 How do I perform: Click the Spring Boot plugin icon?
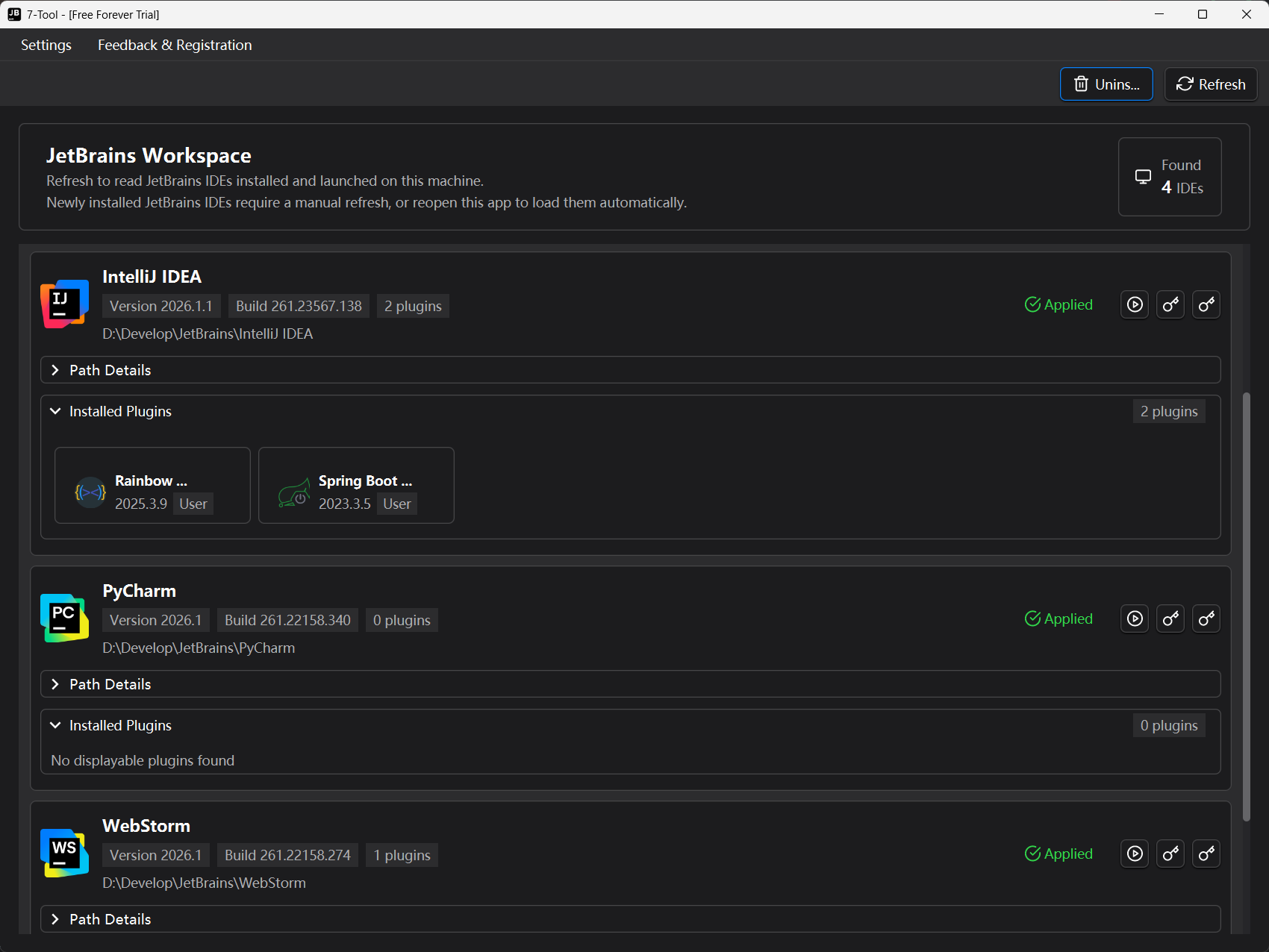tap(294, 492)
